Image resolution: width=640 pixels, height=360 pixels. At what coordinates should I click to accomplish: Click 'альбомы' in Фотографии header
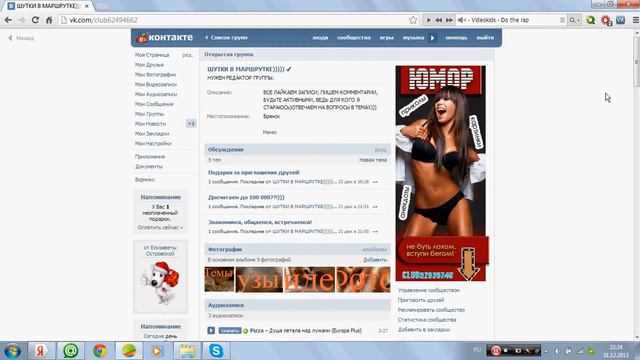tap(374, 249)
